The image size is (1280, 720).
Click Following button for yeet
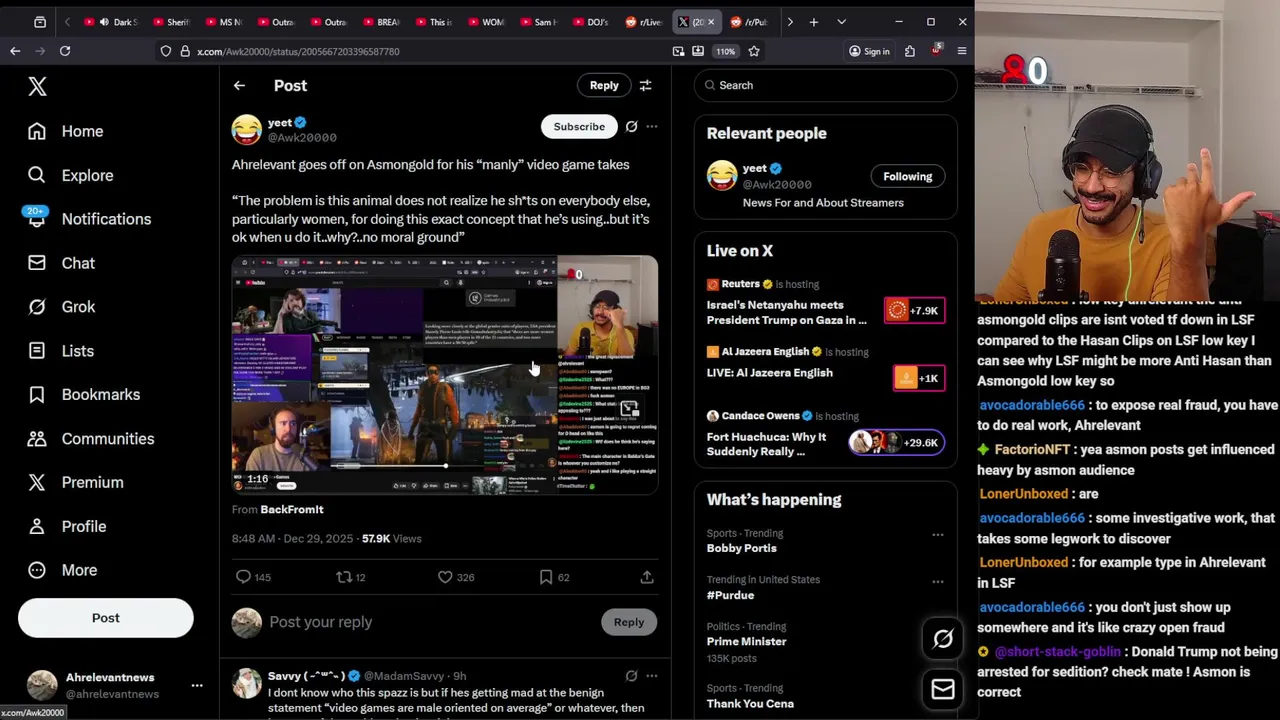(x=907, y=177)
